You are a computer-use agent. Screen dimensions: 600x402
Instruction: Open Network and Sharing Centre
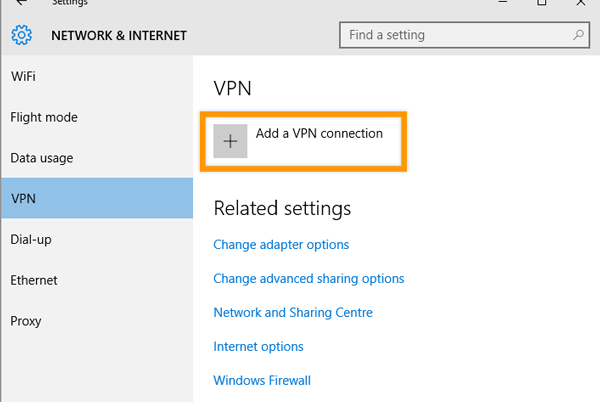[x=293, y=313]
